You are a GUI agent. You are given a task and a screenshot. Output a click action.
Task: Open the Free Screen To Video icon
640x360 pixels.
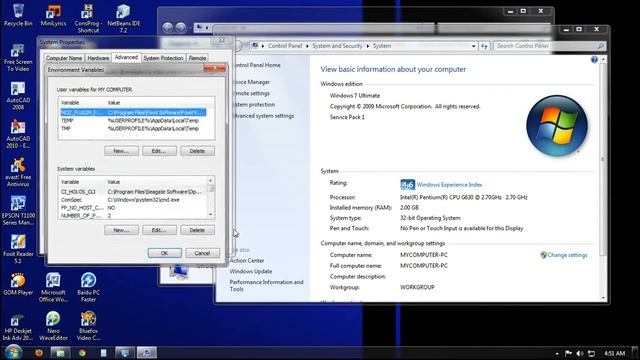[18, 58]
